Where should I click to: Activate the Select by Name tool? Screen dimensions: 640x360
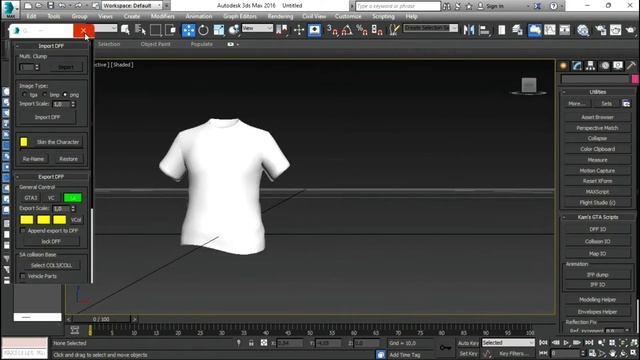[x=140, y=30]
